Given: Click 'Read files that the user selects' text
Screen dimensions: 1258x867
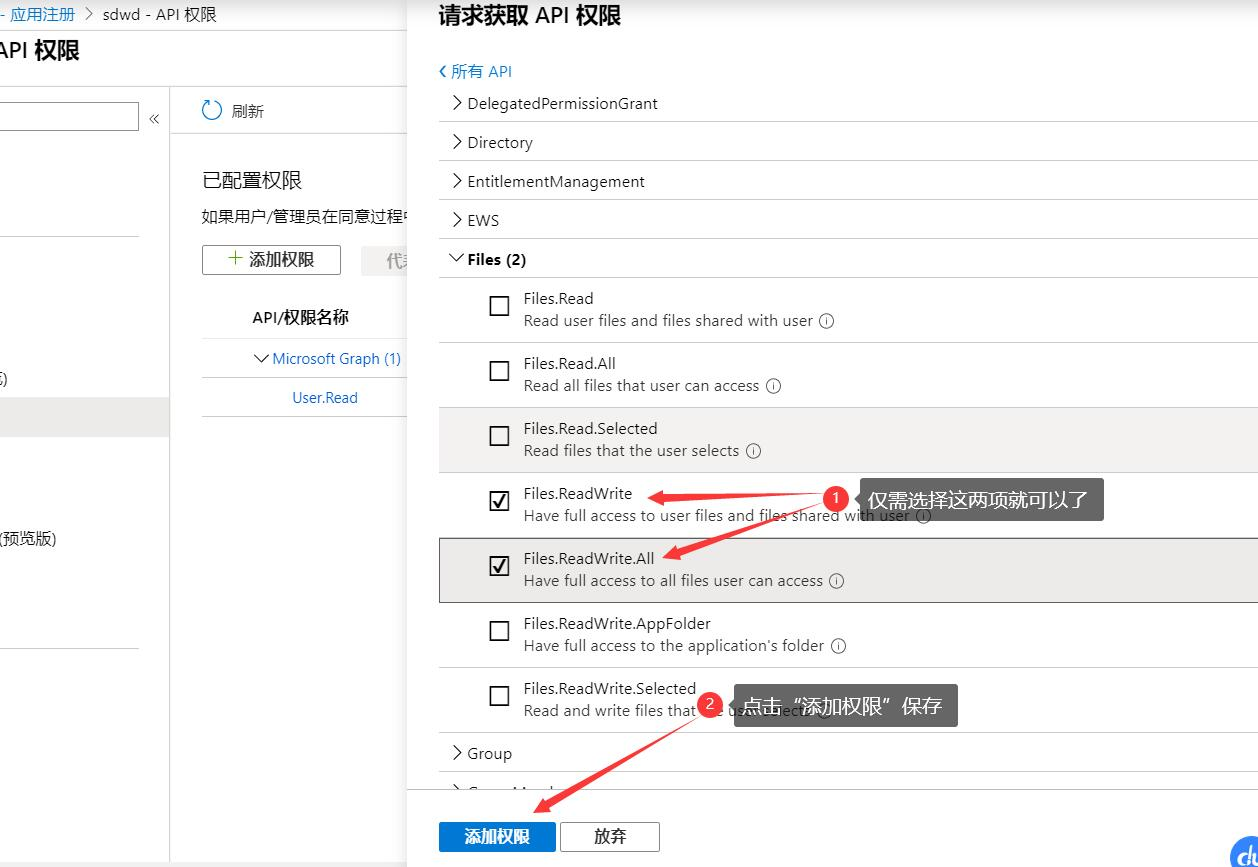Looking at the screenshot, I should [x=631, y=451].
